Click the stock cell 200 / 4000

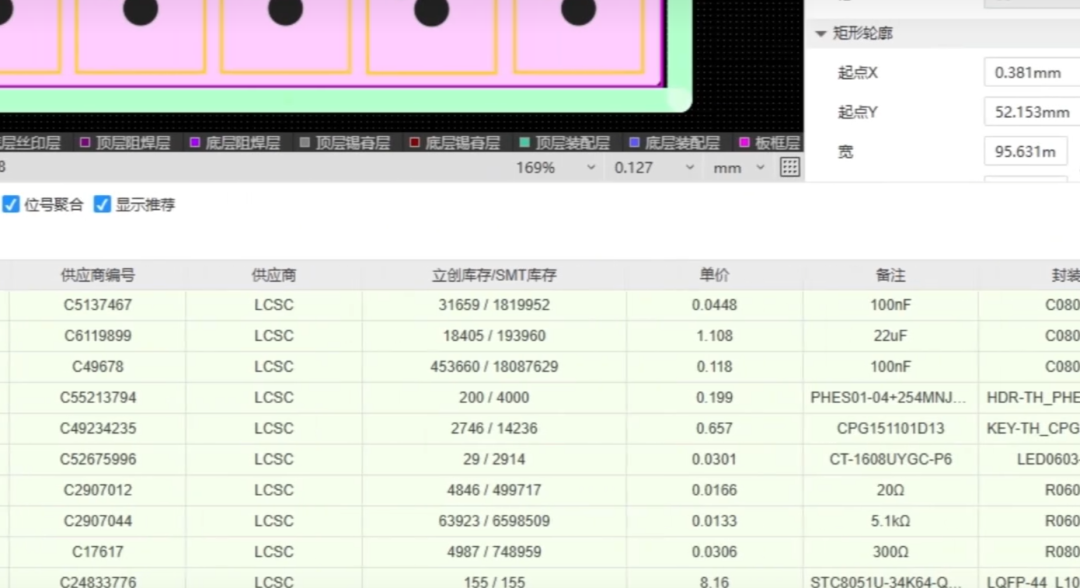click(x=494, y=398)
